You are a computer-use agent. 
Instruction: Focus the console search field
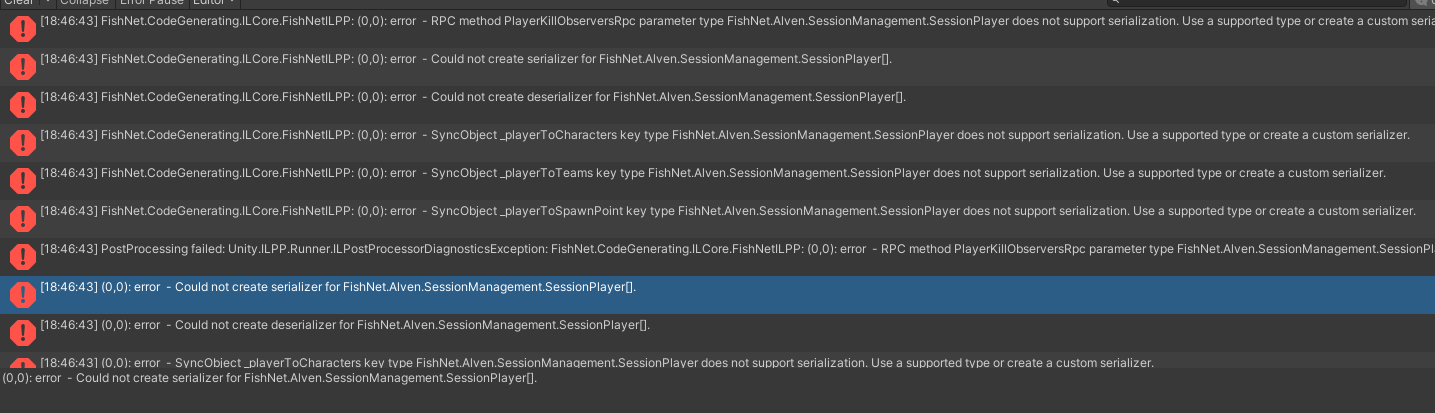point(1250,2)
